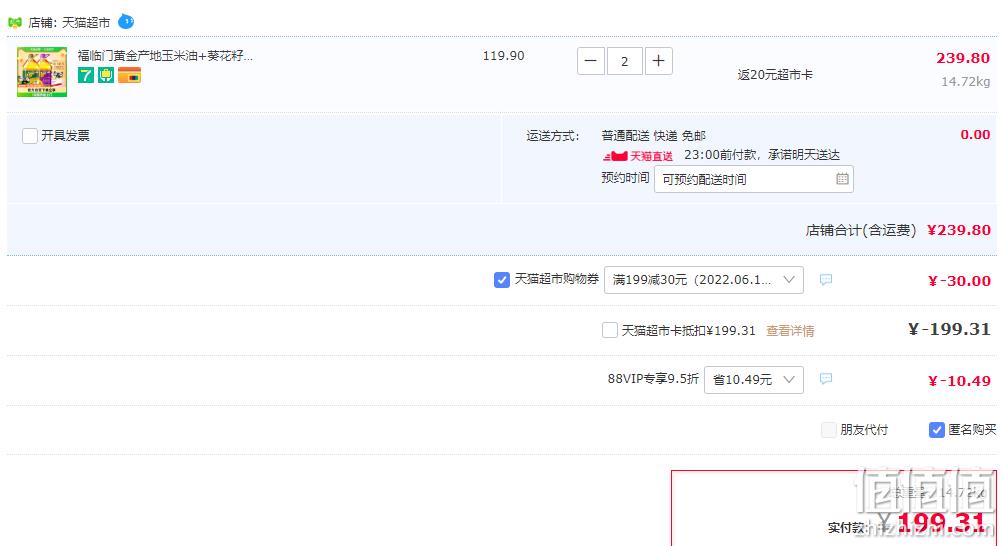Click the store total ¥239.80

tap(959, 230)
